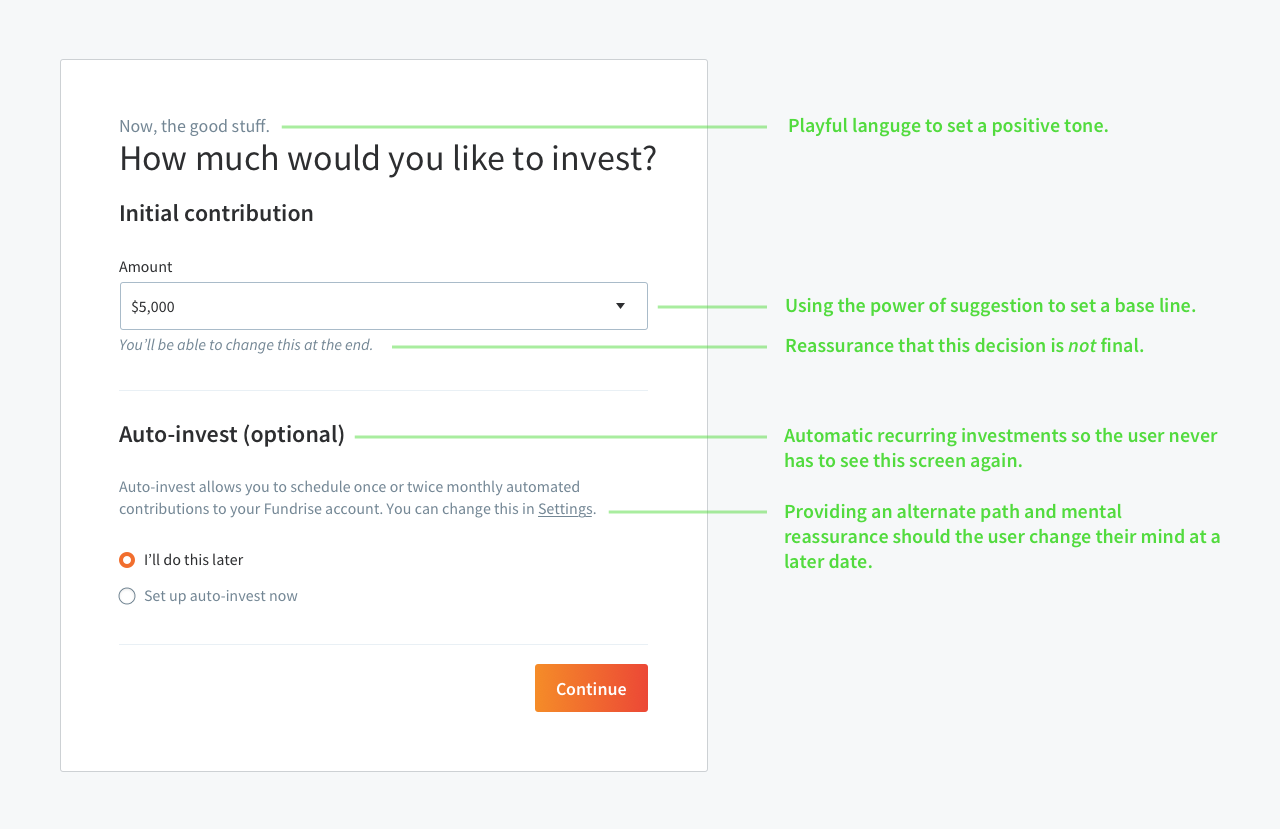The image size is (1280, 829).
Task: Click the "Auto-invest (optional)" section heading
Action: (x=232, y=434)
